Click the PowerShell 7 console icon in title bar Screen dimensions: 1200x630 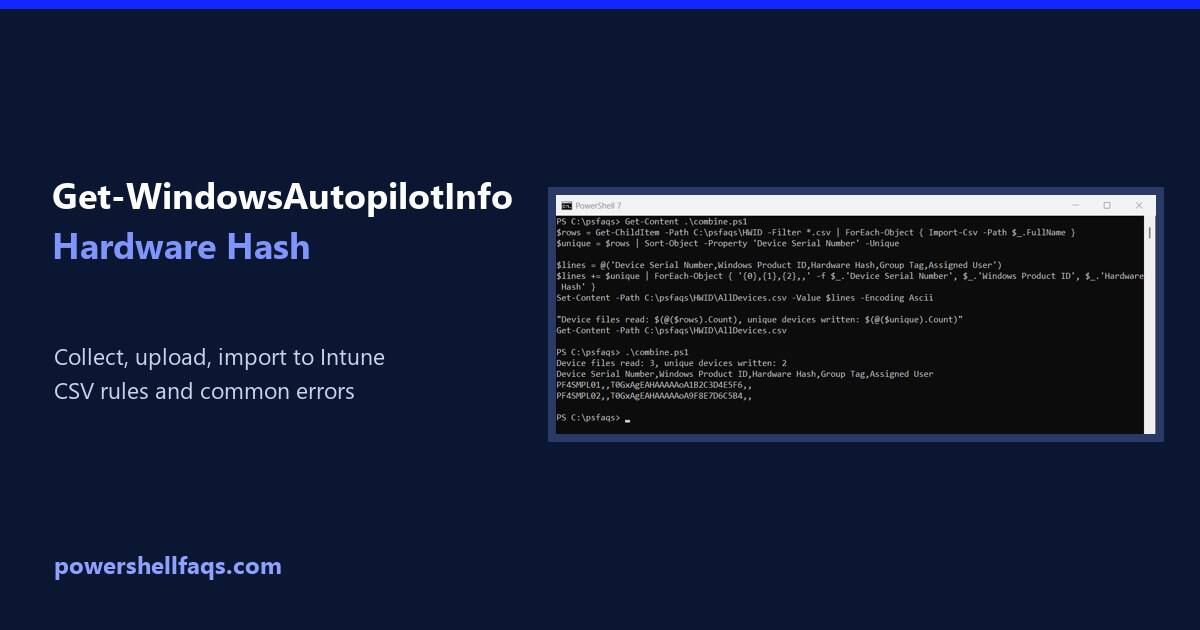[x=566, y=205]
